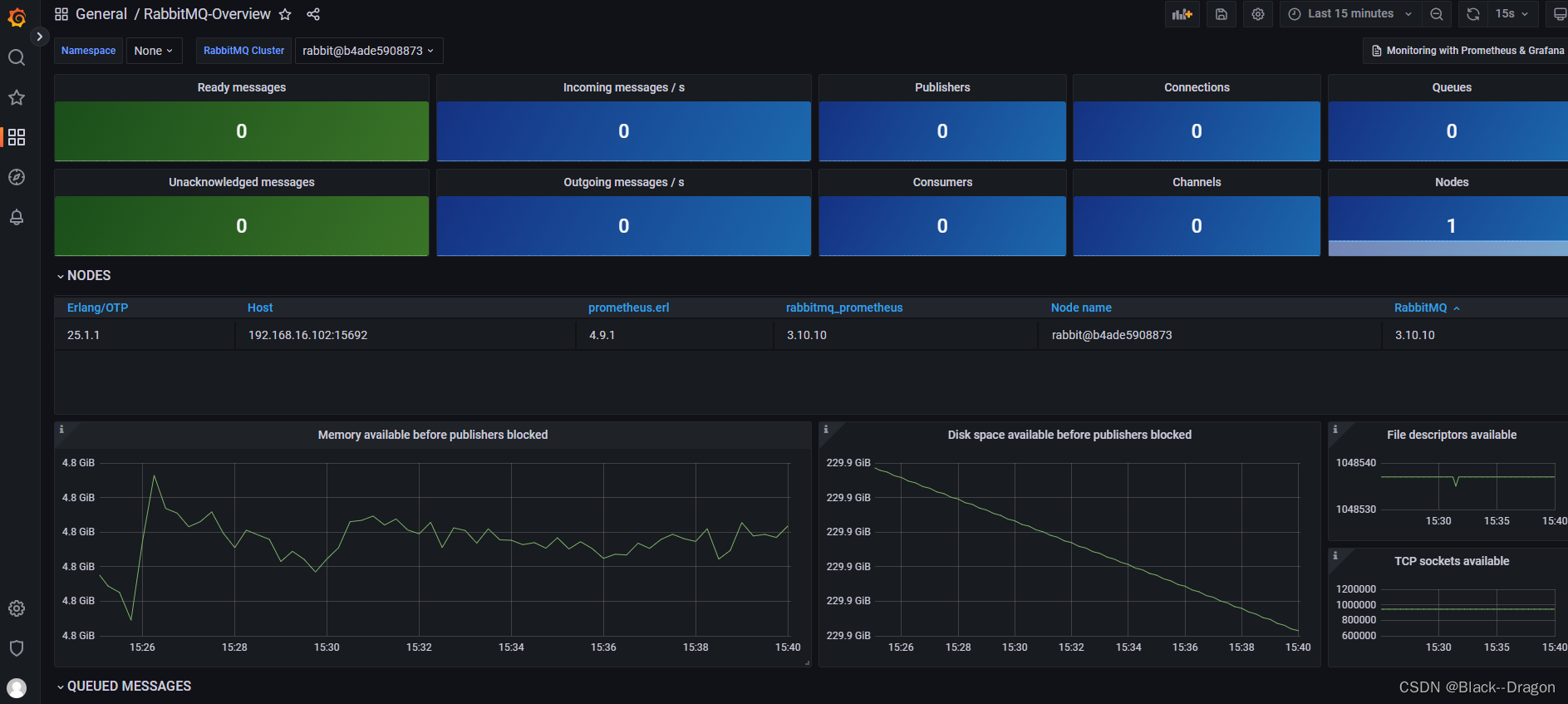Open dashboard settings gear in top bar

point(1258,14)
